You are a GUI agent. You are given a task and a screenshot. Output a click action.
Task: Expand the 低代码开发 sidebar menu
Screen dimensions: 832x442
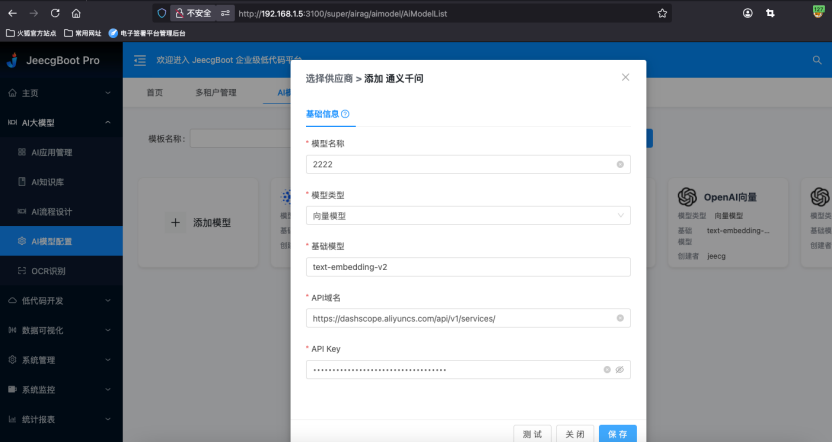pyautogui.click(x=60, y=300)
